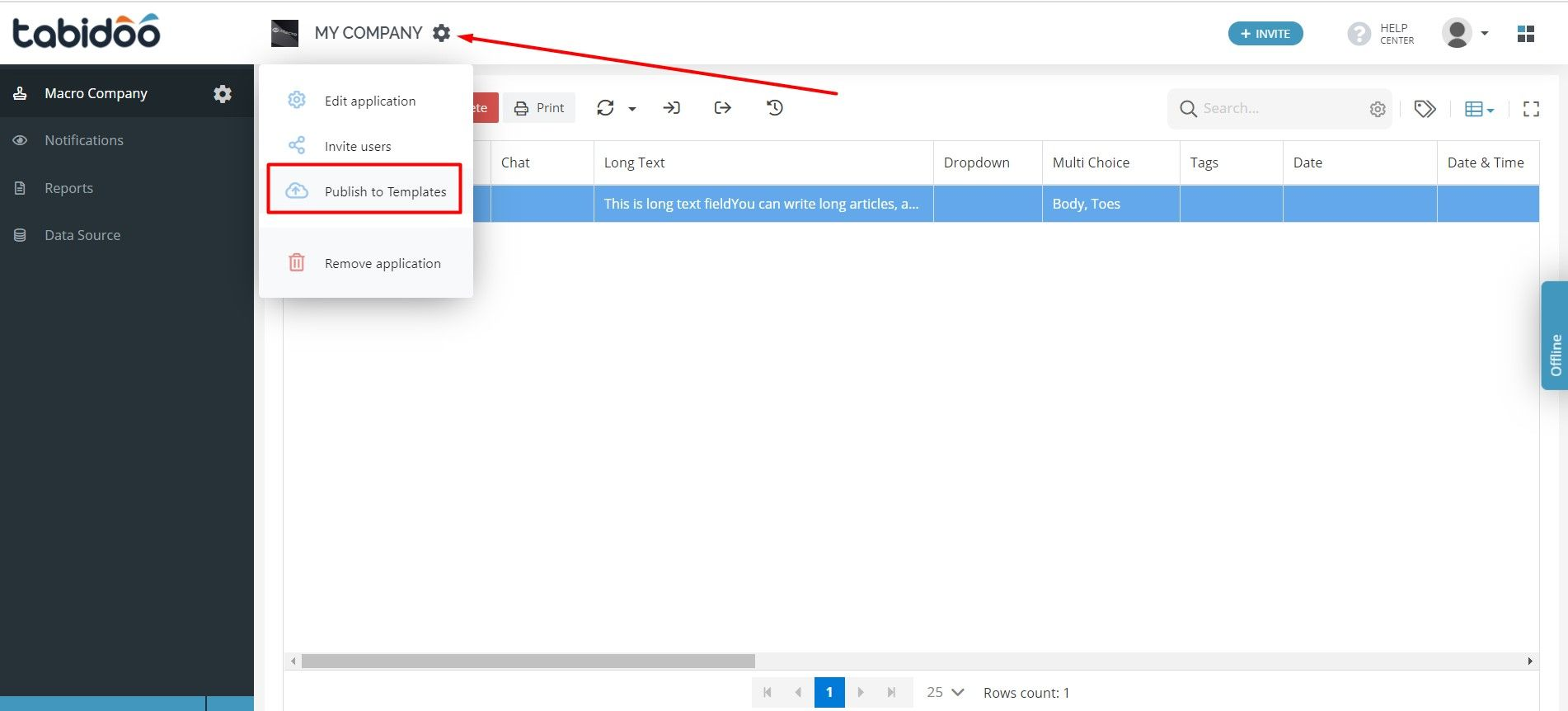1568x711 pixels.
Task: Expand the dropdown arrow beside refresh
Action: point(632,109)
